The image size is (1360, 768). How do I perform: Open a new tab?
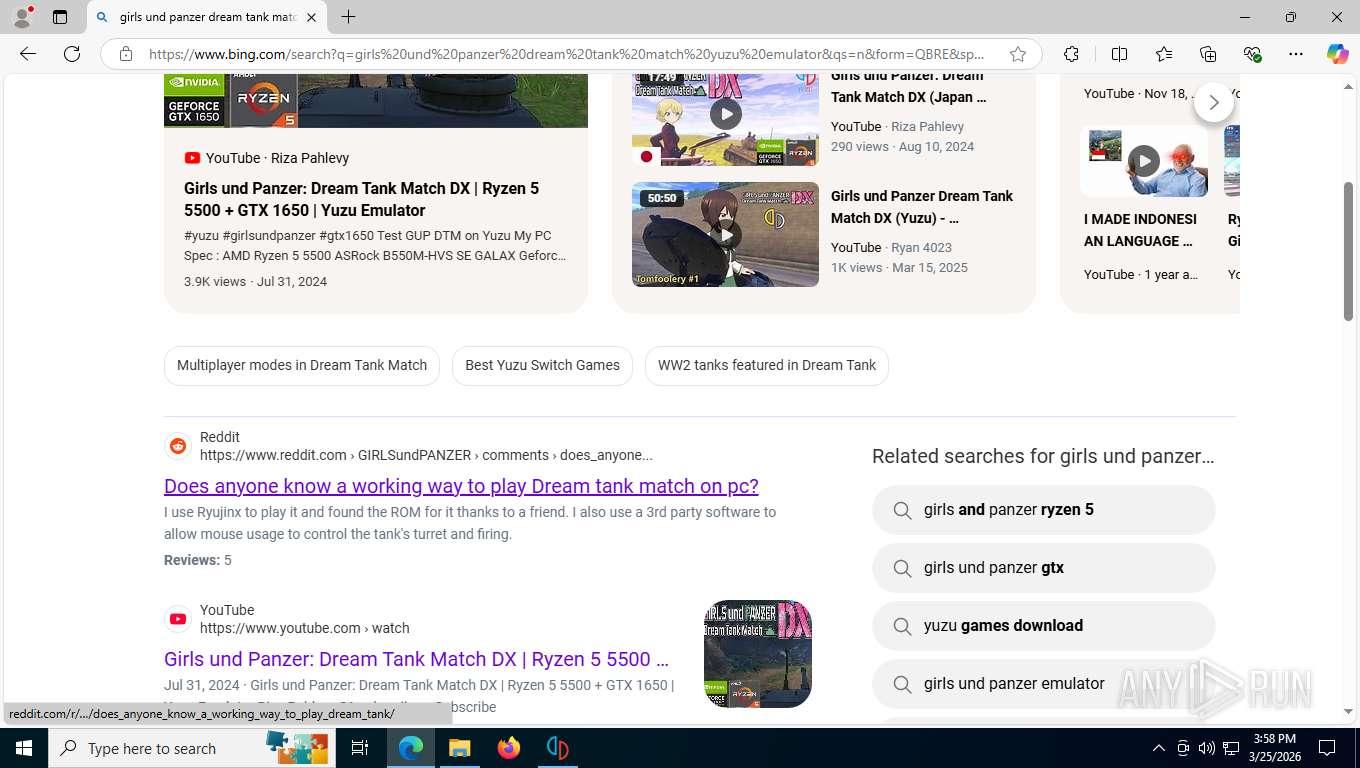[x=348, y=17]
